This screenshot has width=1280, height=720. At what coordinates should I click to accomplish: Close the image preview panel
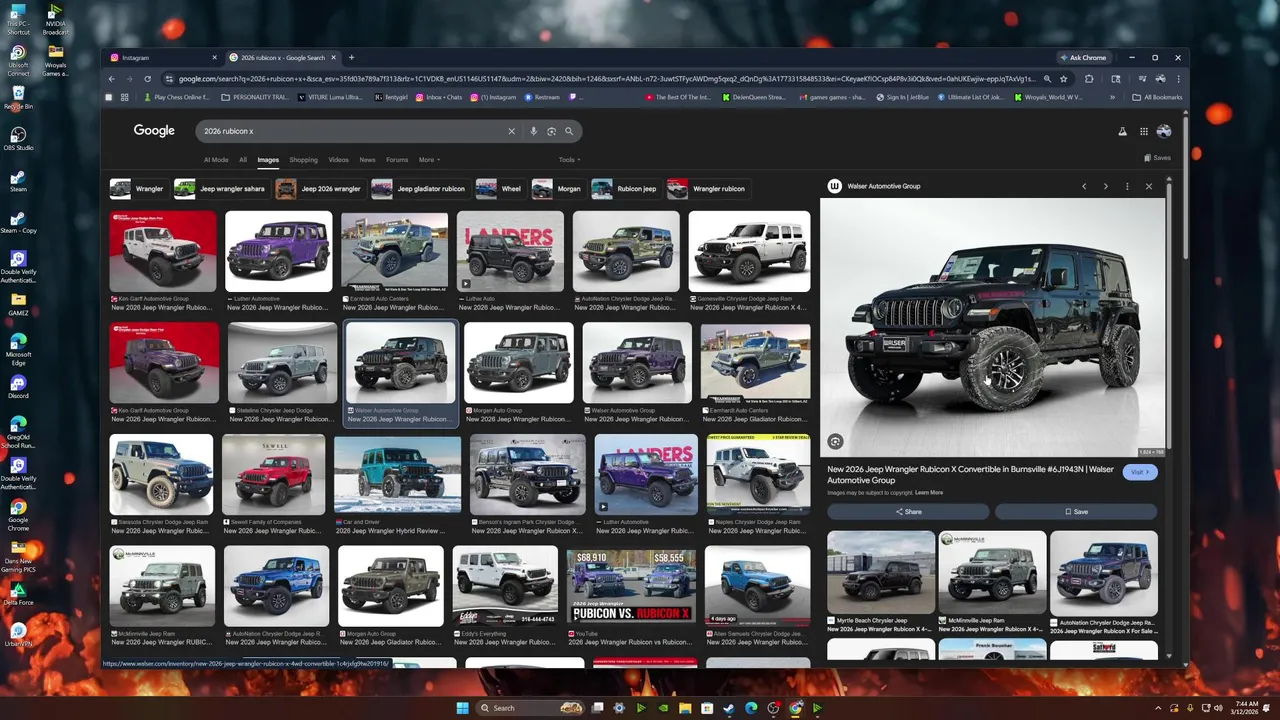[1148, 186]
